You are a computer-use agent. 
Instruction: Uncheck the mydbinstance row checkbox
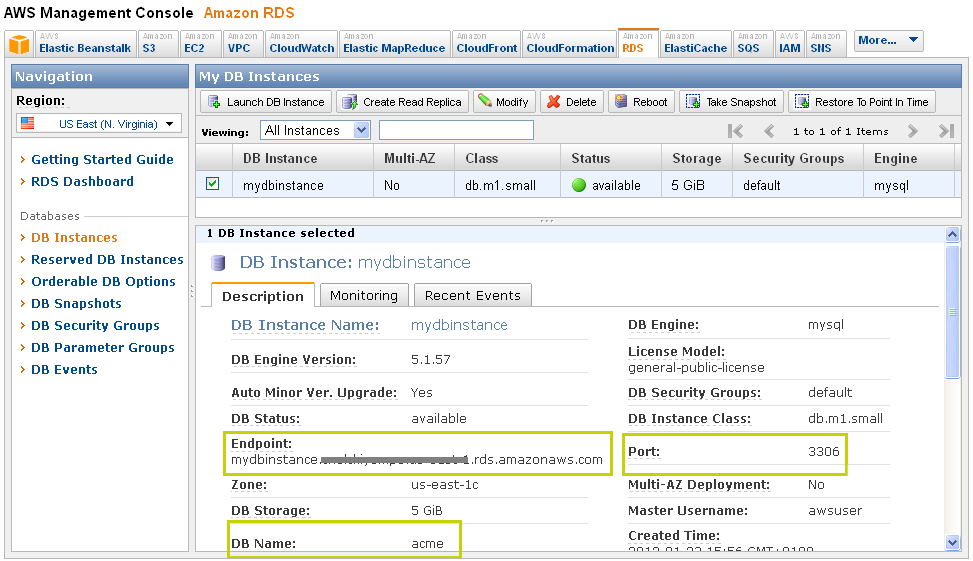(213, 184)
